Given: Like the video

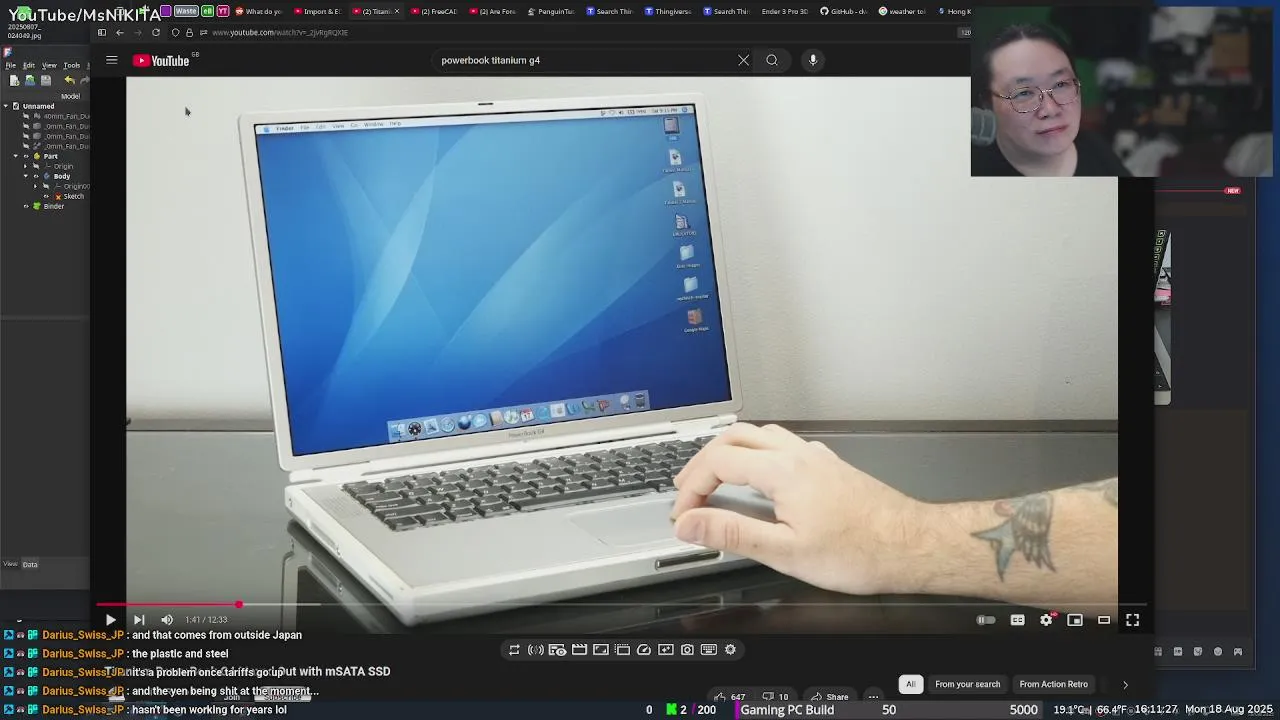Looking at the screenshot, I should coord(729,697).
